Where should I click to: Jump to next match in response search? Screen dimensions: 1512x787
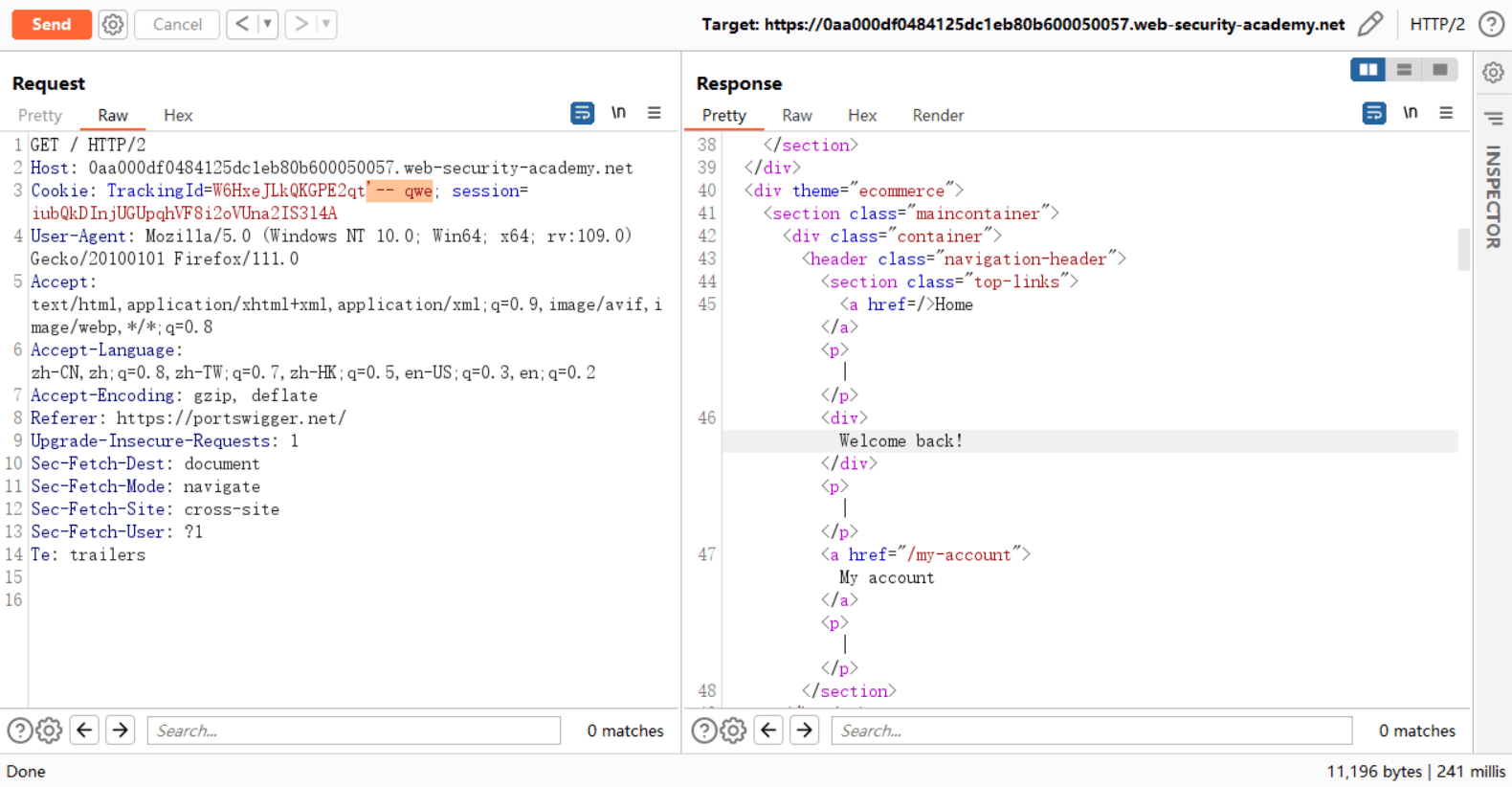805,731
